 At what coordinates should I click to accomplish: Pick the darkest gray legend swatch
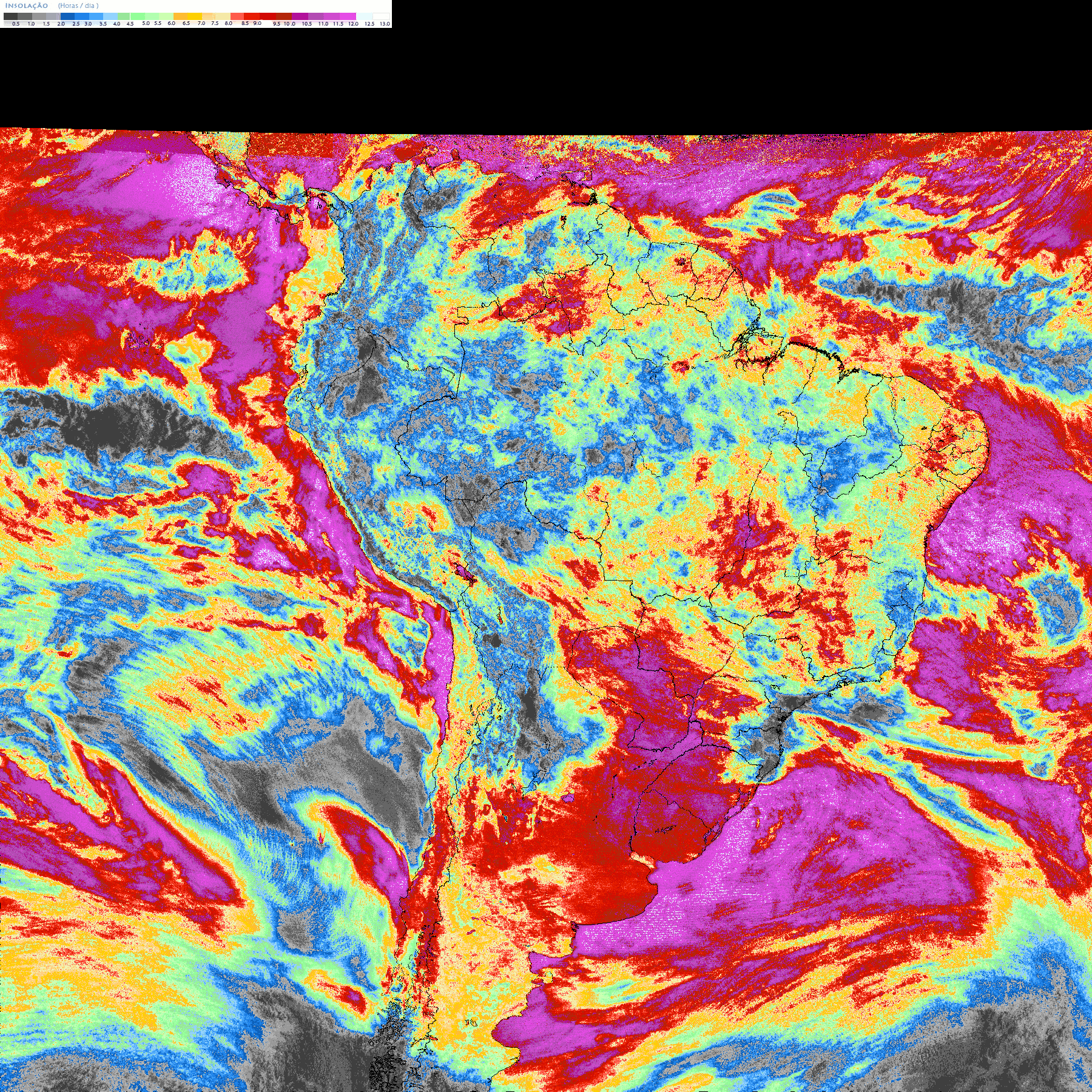[10, 16]
